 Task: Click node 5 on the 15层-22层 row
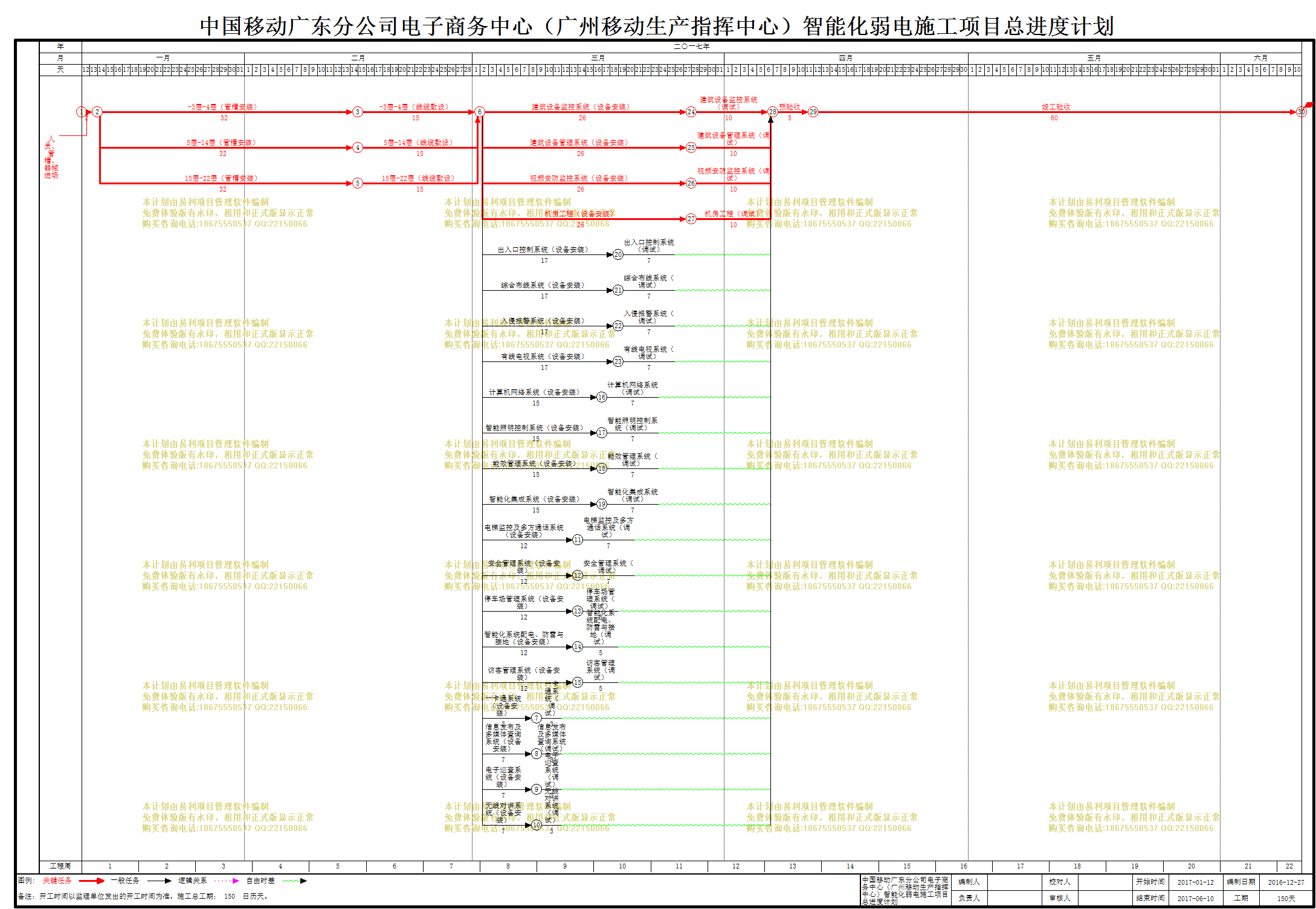pyautogui.click(x=358, y=183)
